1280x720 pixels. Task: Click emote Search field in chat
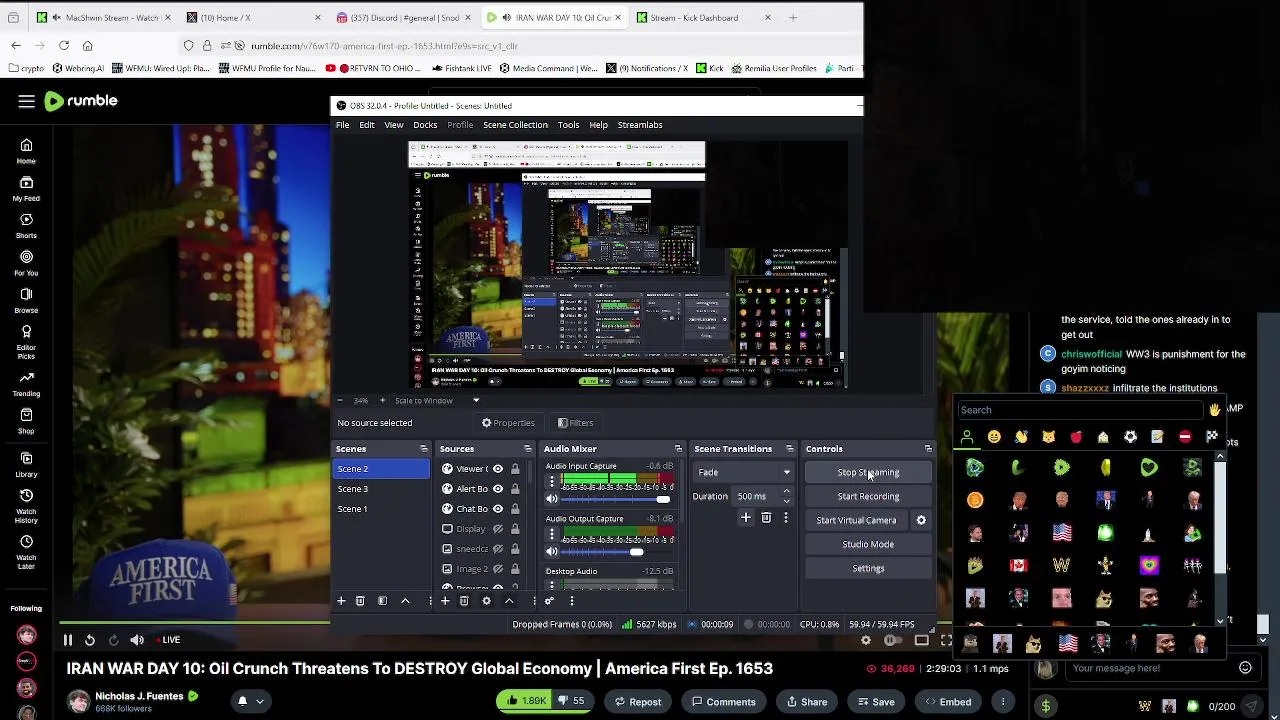[x=1080, y=410]
